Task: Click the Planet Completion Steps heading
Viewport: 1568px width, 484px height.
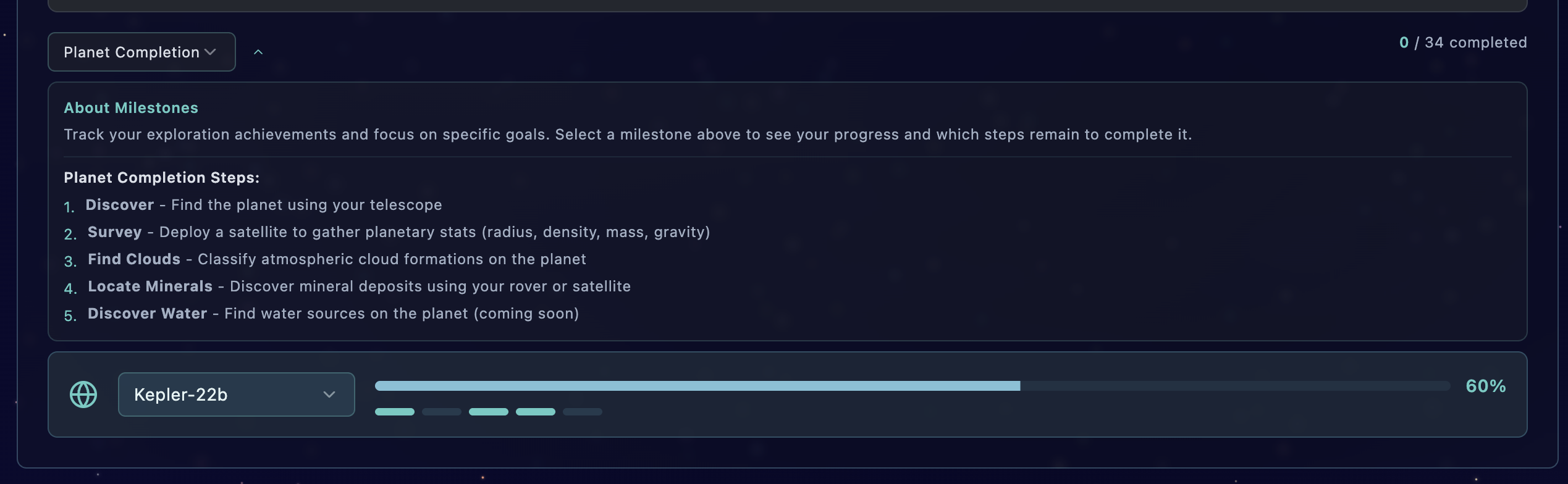Action: tap(161, 178)
